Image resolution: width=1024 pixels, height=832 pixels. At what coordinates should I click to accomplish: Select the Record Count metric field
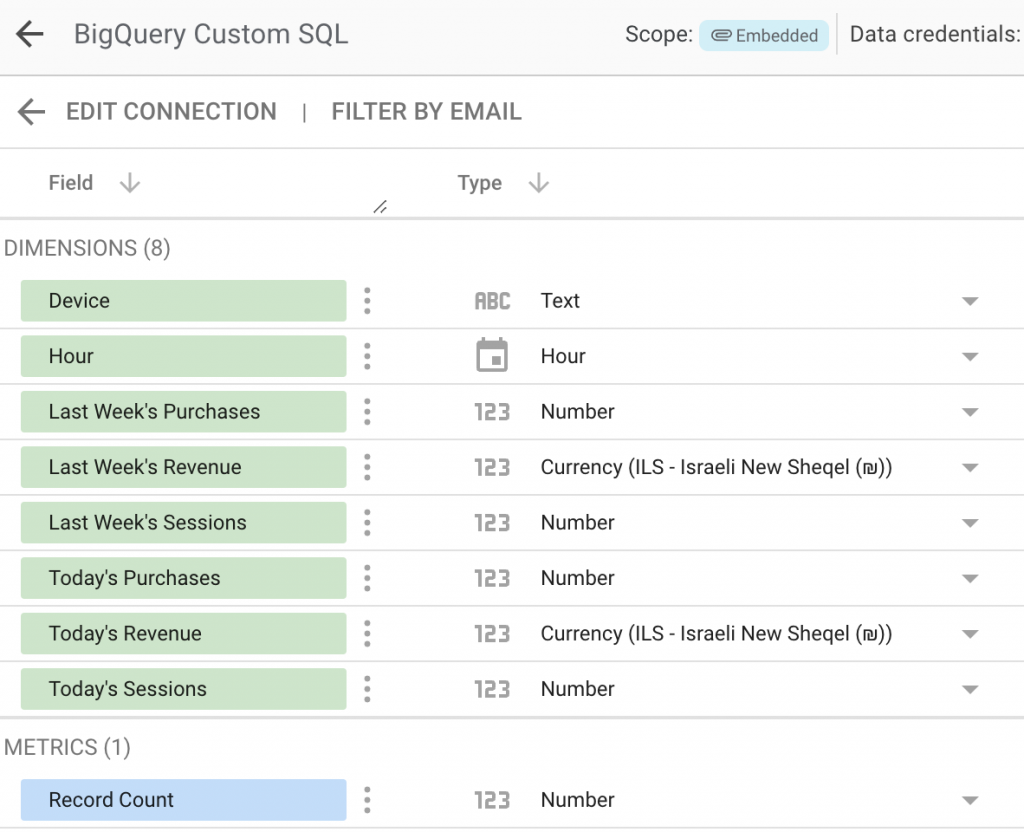coord(184,801)
